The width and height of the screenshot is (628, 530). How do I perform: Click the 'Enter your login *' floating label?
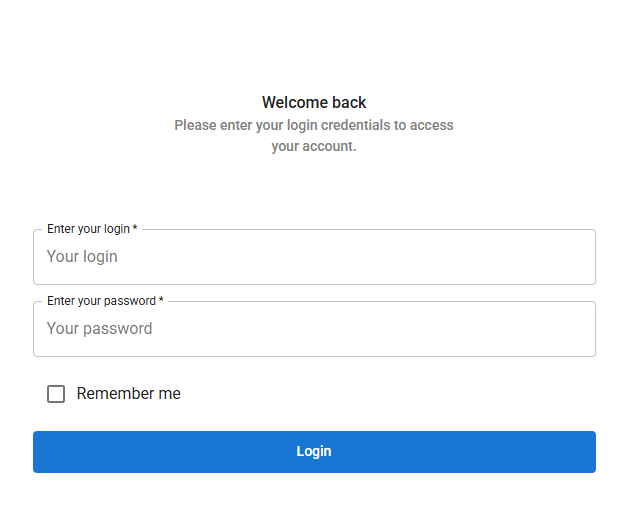pos(88,229)
